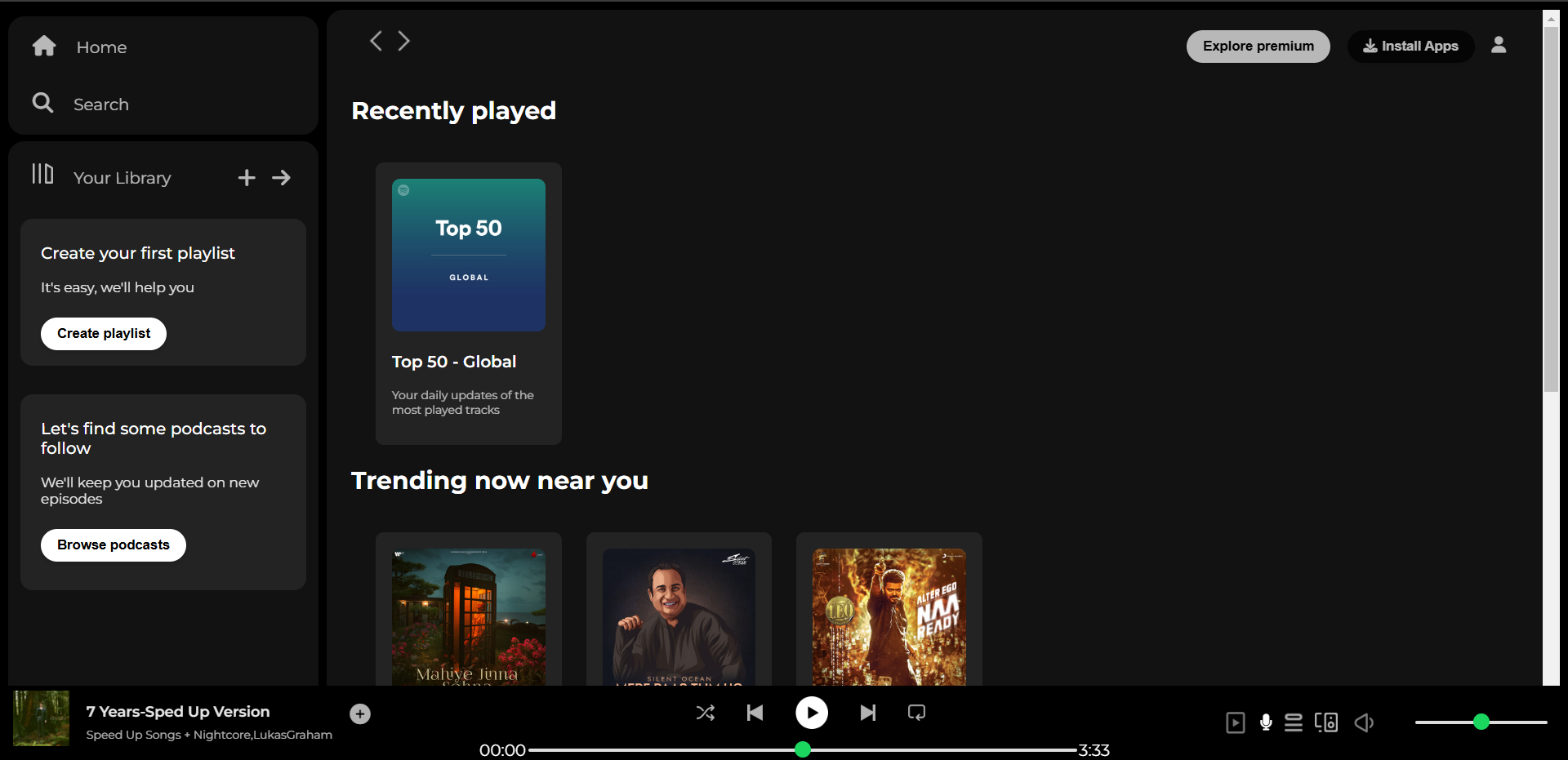Screen dimensions: 1568x760
Task: Click the Home house icon
Action: (x=44, y=46)
